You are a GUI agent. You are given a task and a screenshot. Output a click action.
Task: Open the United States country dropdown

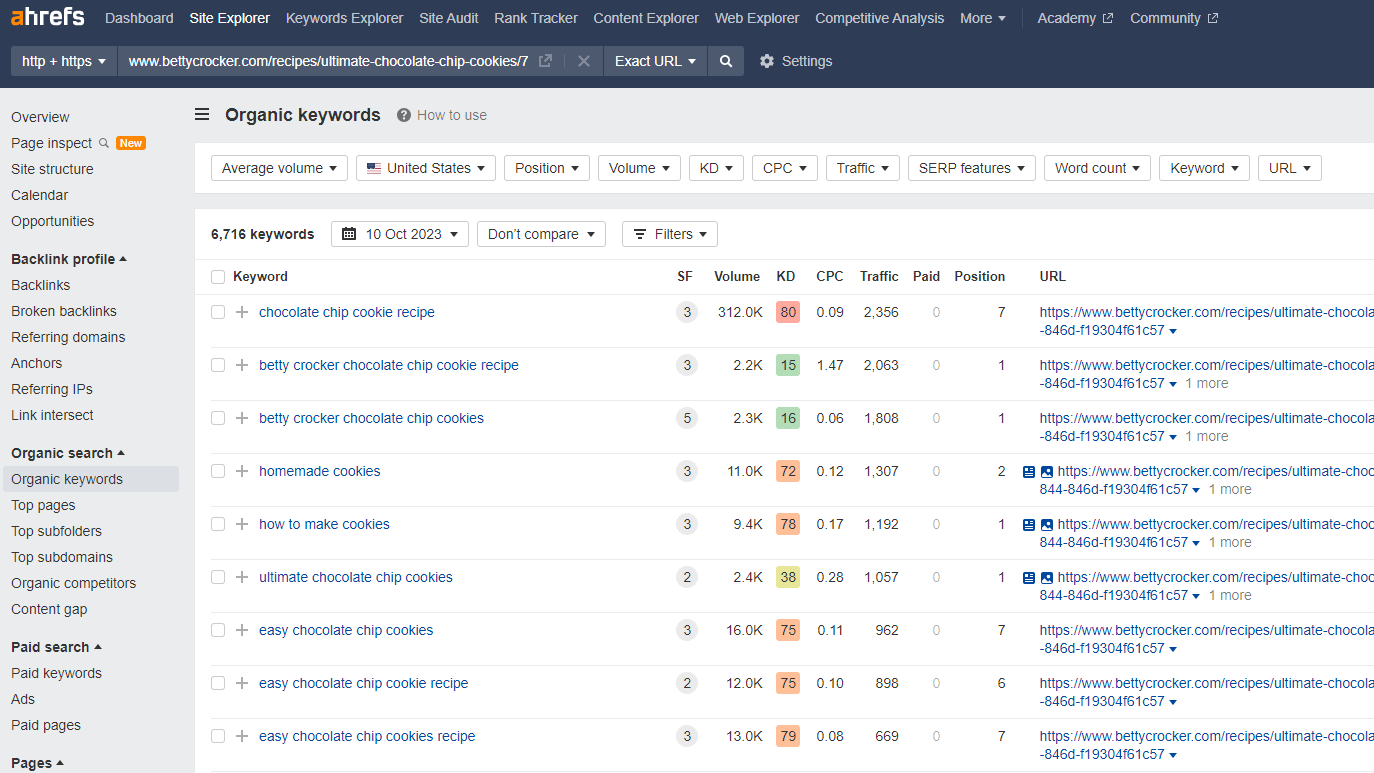(x=426, y=168)
